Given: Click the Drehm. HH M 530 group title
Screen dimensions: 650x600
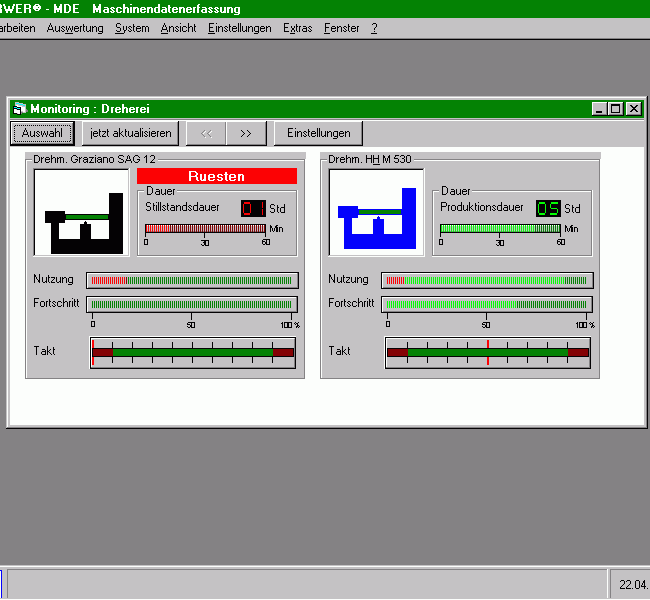Looking at the screenshot, I should pyautogui.click(x=370, y=159).
